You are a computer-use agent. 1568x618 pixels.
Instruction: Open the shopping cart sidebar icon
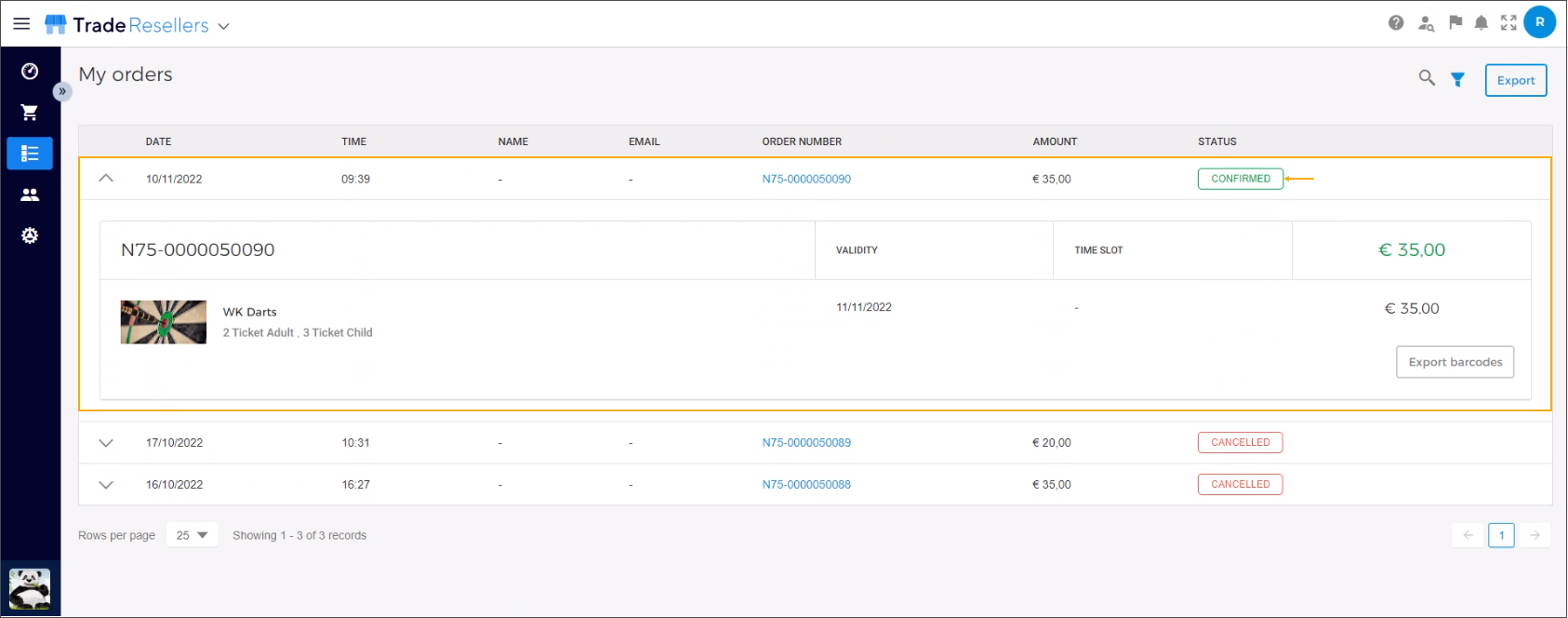coord(30,113)
